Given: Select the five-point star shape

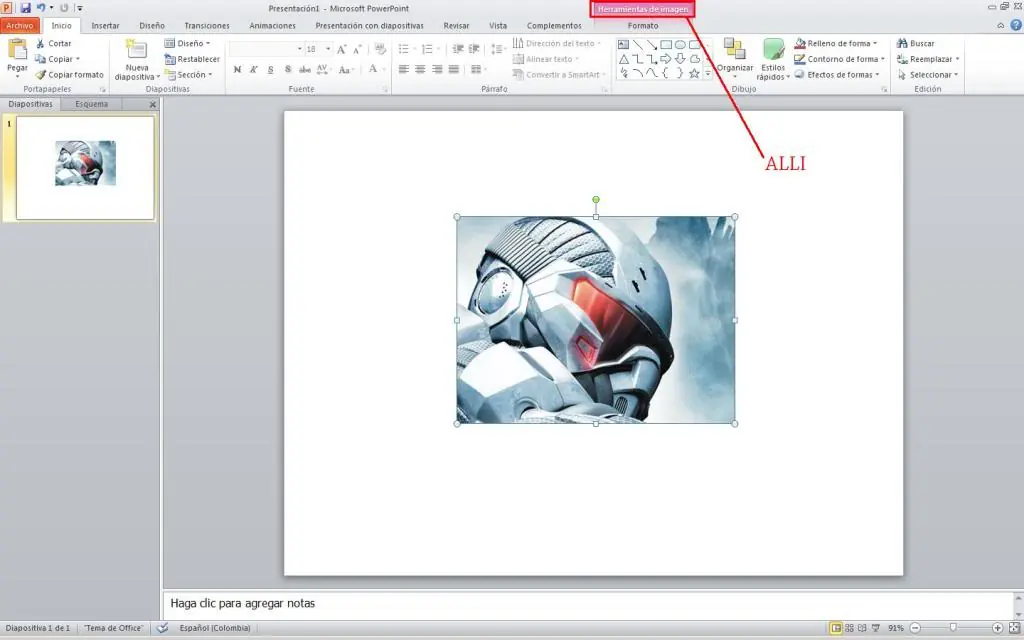Looking at the screenshot, I should click(694, 73).
